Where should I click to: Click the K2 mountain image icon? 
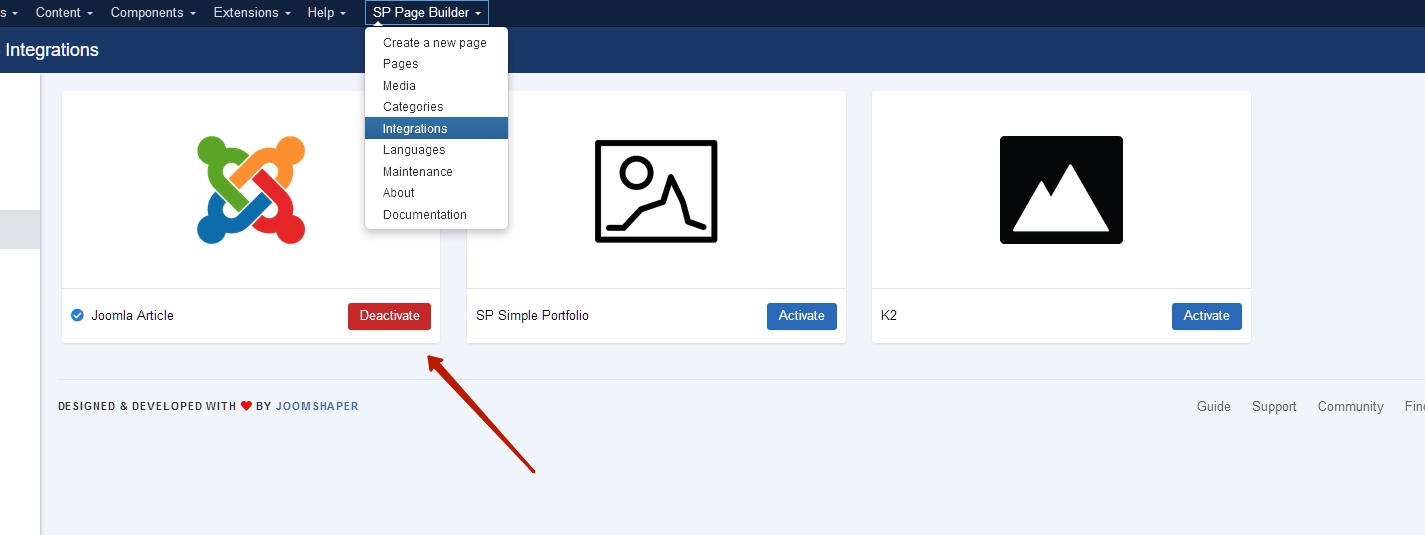(x=1061, y=190)
